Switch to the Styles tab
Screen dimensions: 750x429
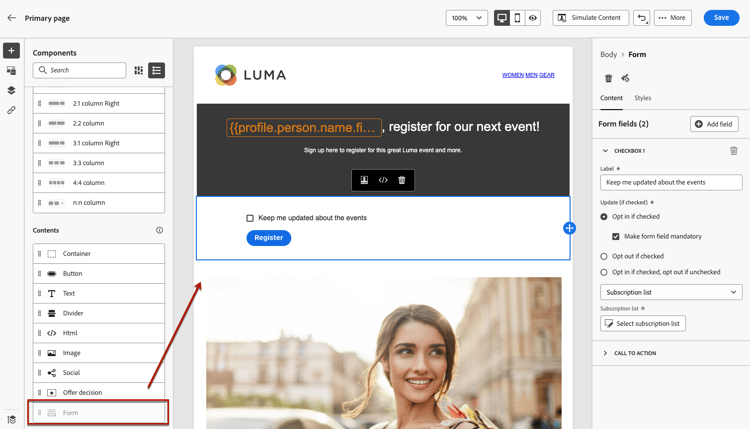pos(642,98)
